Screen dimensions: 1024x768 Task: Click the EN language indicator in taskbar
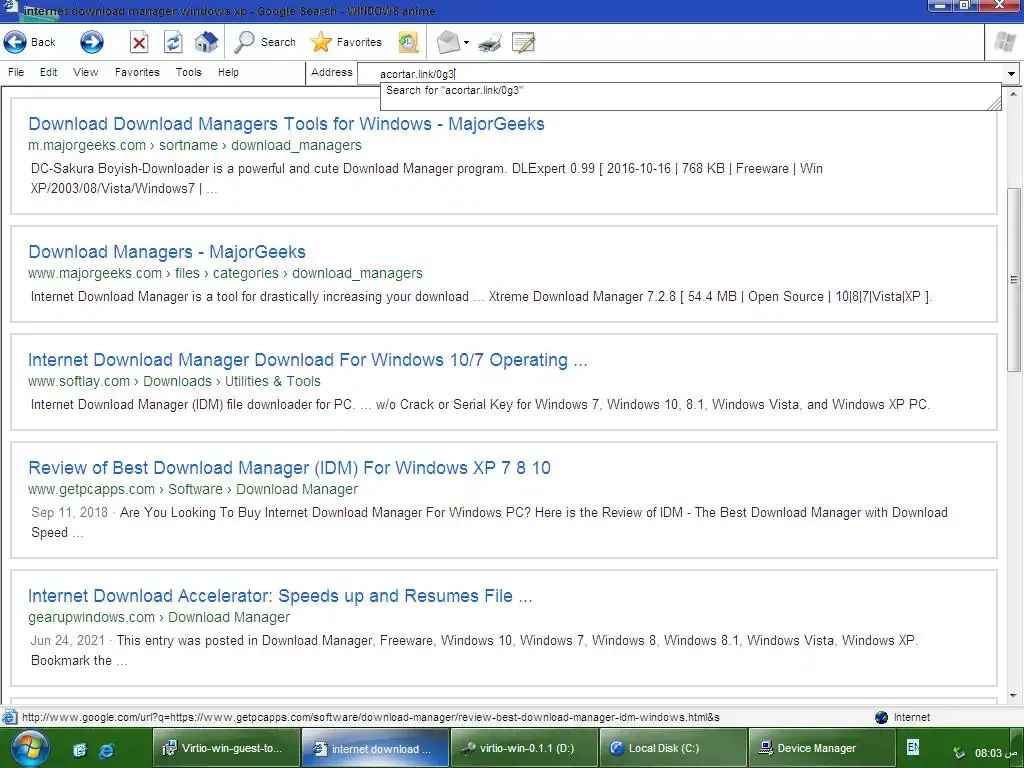click(913, 746)
